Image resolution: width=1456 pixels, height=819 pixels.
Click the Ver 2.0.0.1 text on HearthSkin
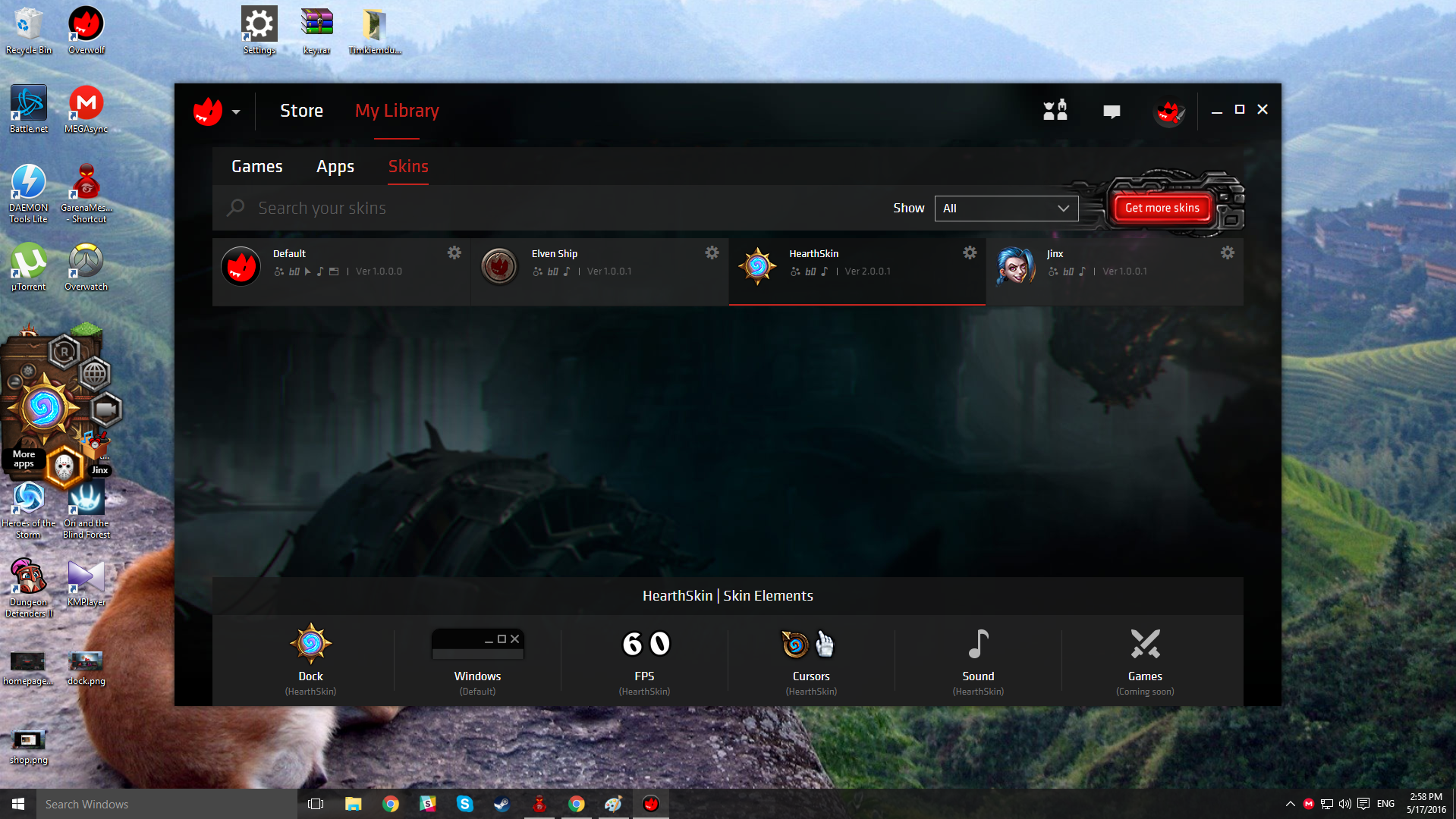pos(868,271)
